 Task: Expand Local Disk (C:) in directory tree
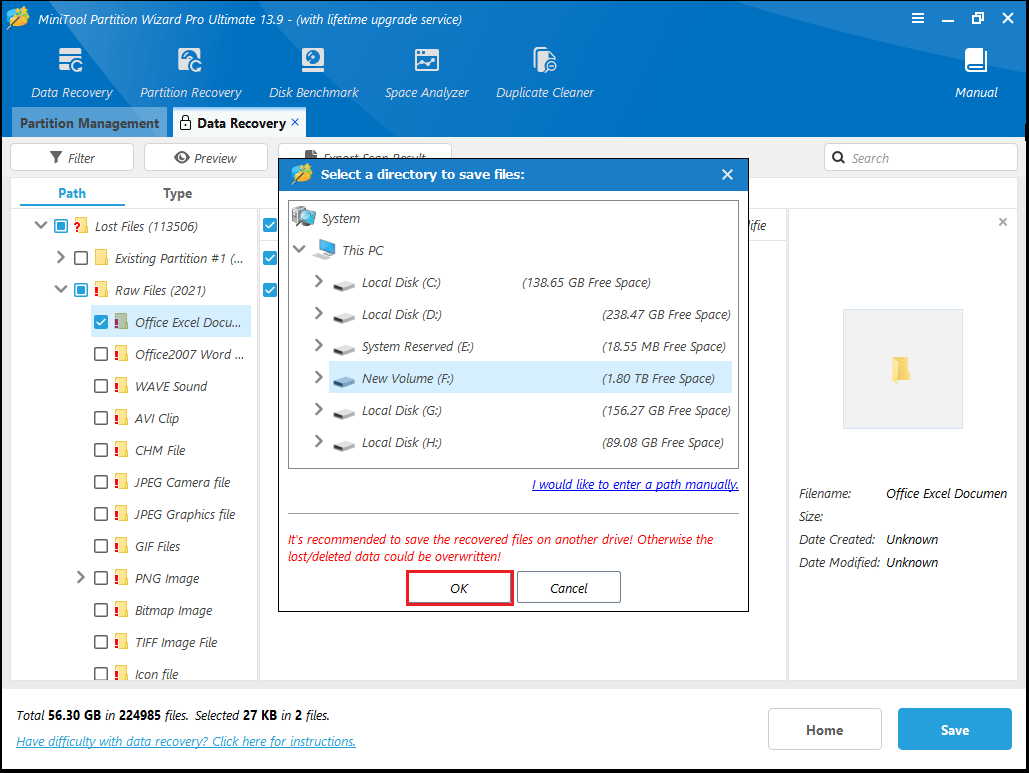[x=319, y=282]
